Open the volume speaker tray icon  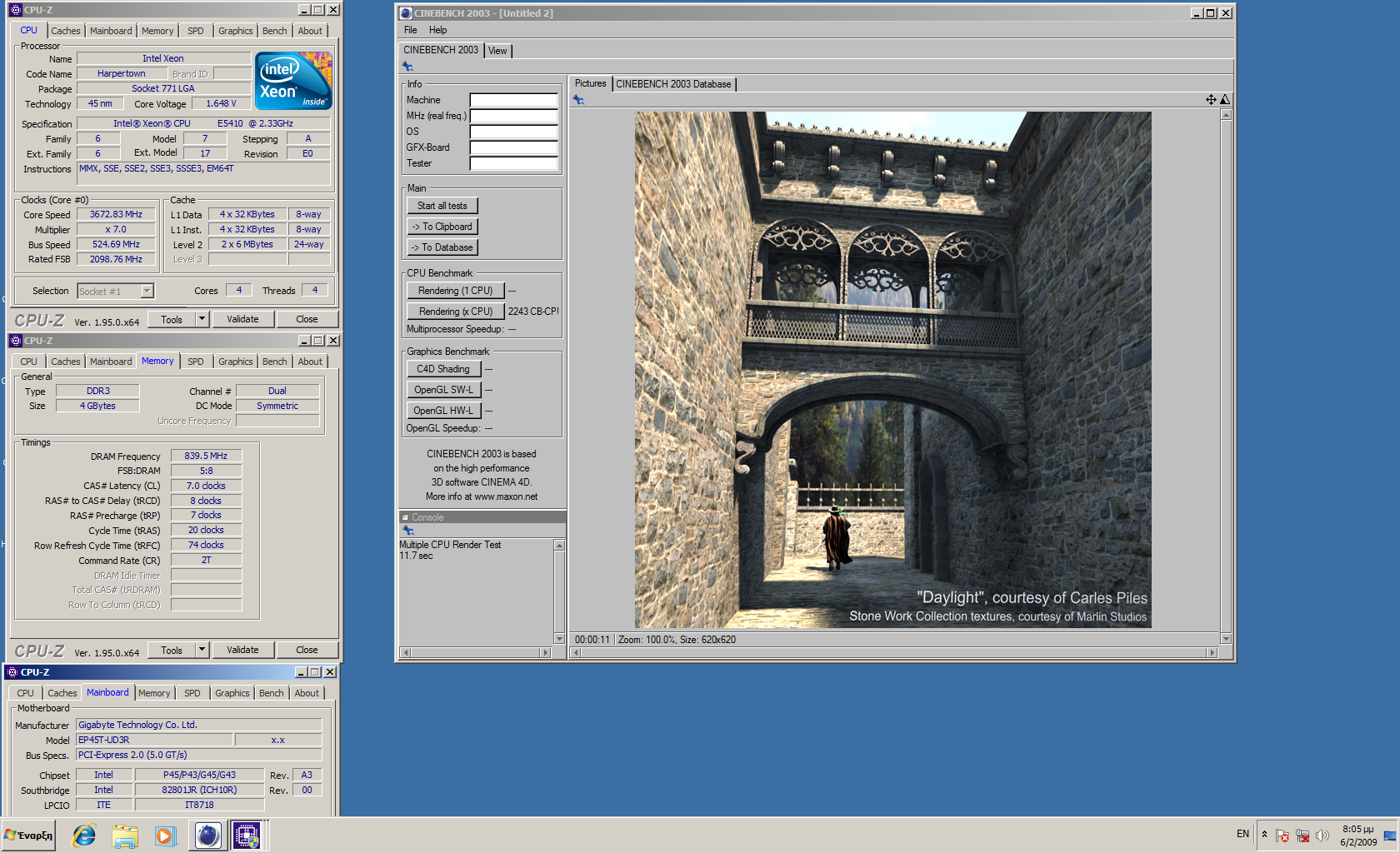(x=1322, y=836)
